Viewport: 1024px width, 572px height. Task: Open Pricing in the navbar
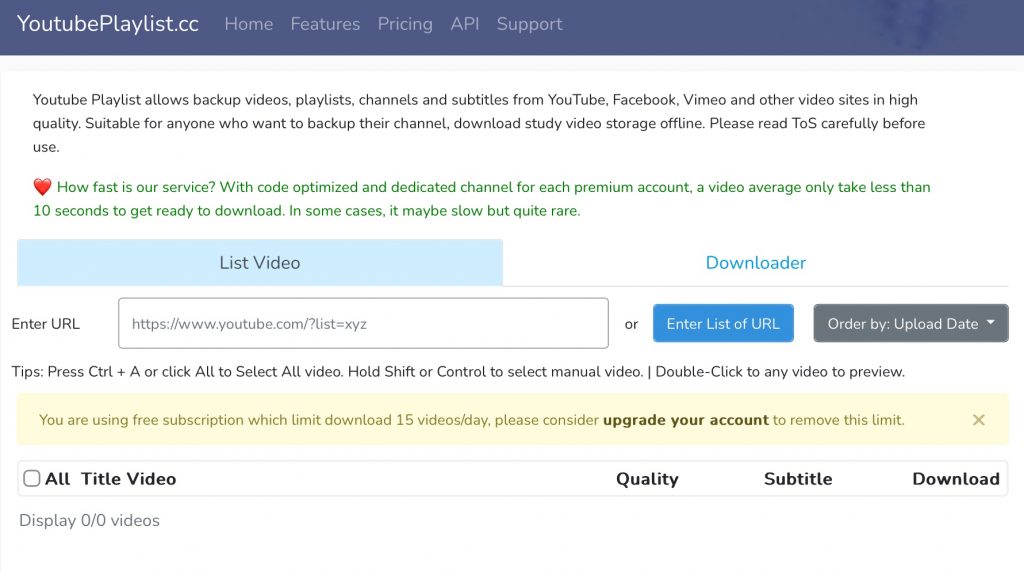tap(405, 24)
